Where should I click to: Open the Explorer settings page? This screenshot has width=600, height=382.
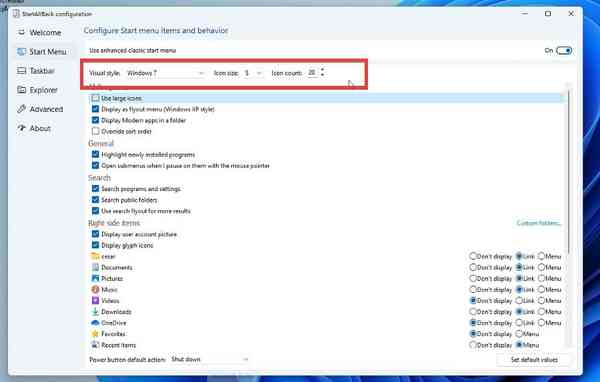pyautogui.click(x=38, y=90)
